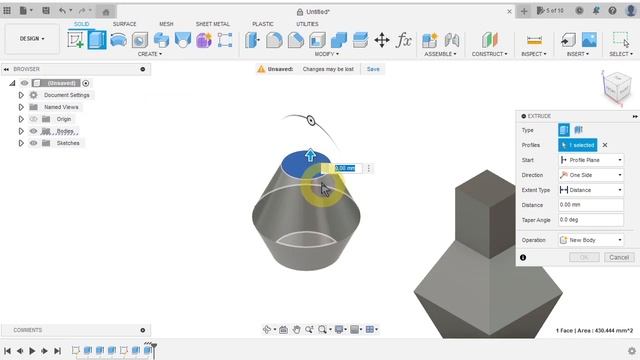This screenshot has height=360, width=640.
Task: Switch to the Surface tab
Action: coord(124,24)
